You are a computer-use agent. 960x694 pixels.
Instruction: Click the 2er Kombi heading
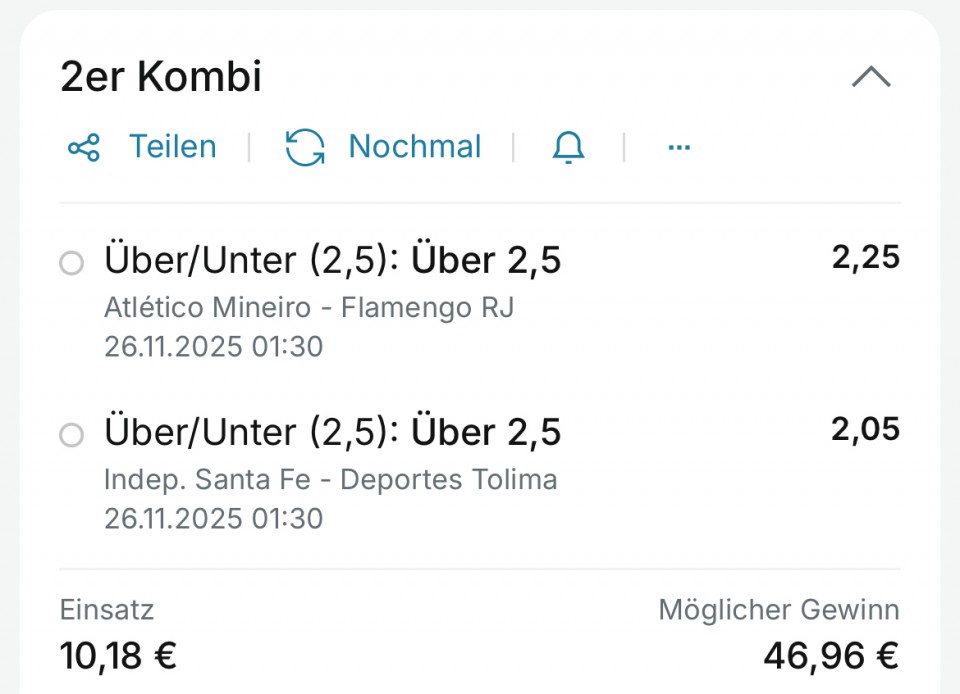161,77
